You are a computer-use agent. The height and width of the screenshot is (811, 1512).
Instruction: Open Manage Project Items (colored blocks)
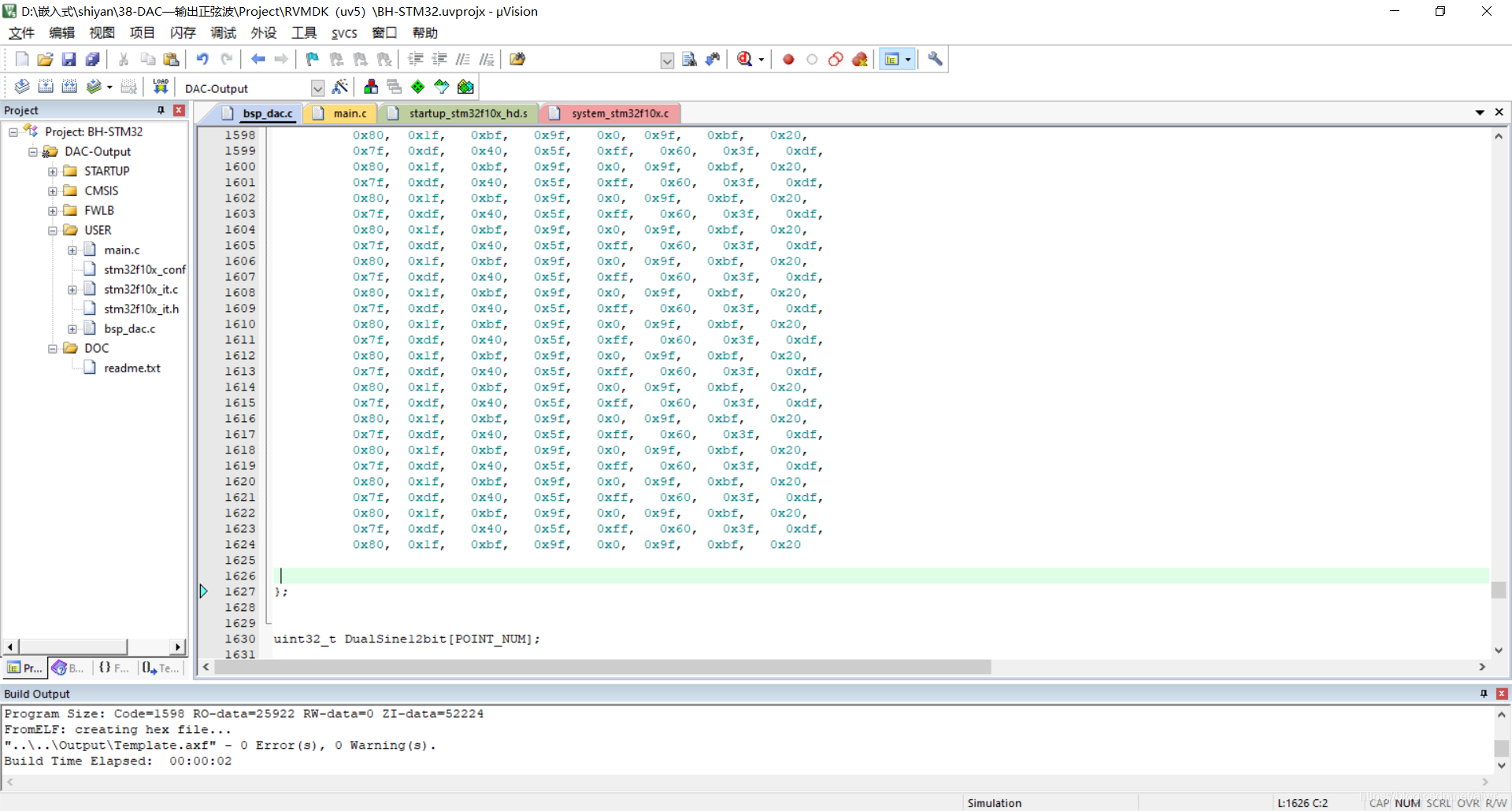coord(371,87)
